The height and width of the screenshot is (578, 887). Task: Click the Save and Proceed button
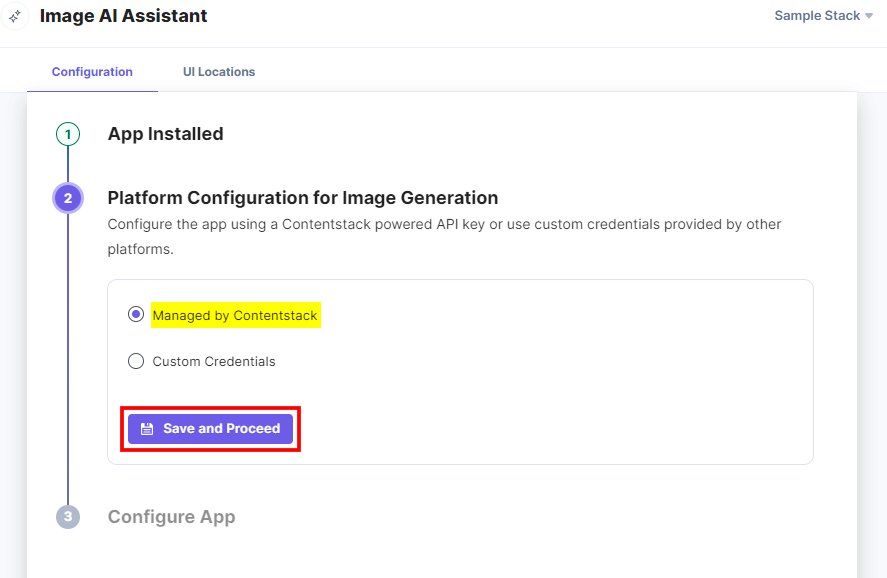(210, 429)
